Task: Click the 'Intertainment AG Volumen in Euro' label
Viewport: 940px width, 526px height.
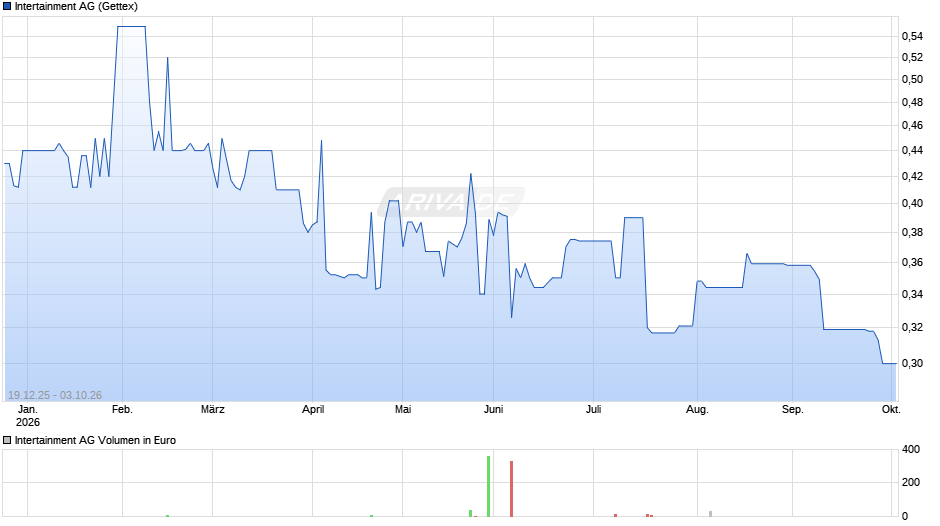Action: point(95,440)
